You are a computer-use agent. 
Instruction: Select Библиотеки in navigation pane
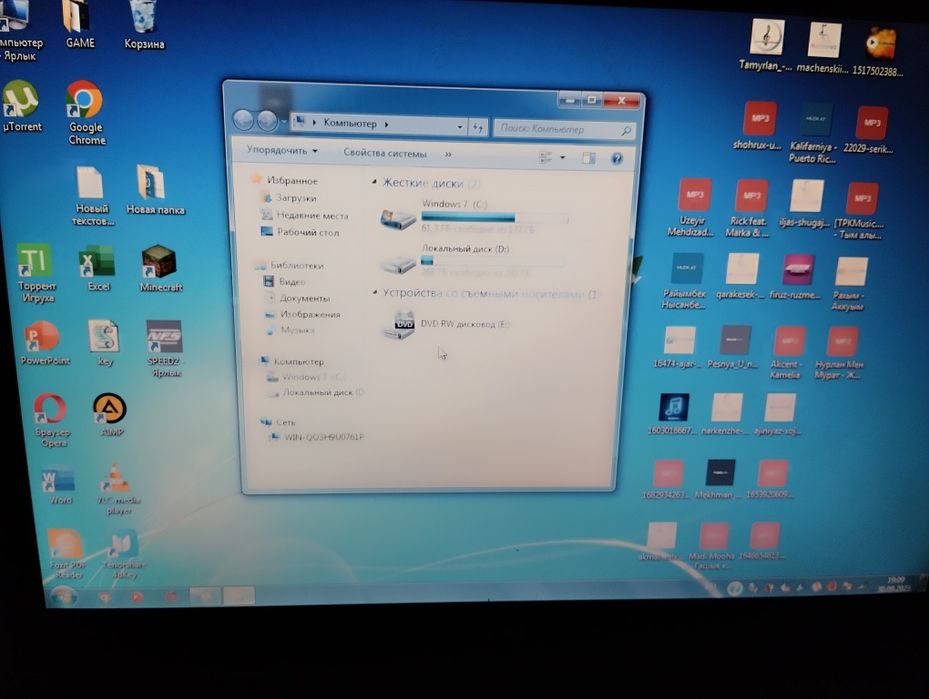click(296, 265)
